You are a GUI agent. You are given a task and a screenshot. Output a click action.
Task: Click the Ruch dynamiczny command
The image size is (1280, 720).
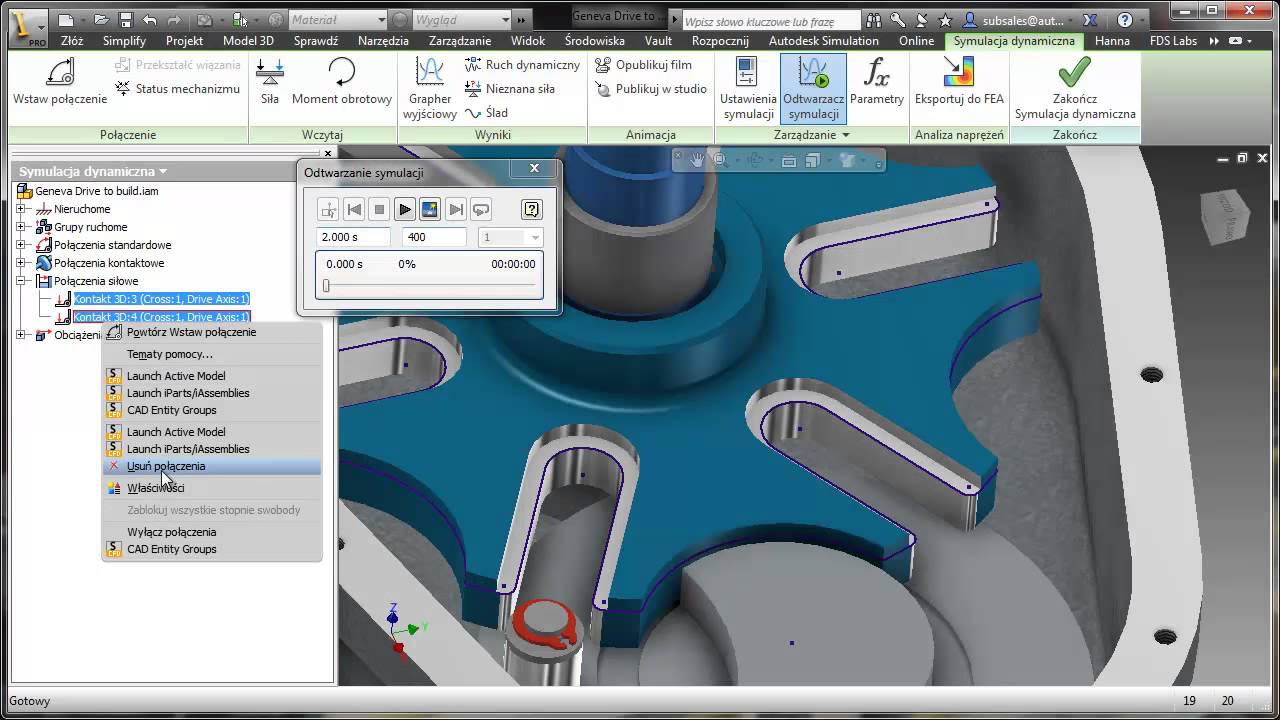[x=522, y=64]
